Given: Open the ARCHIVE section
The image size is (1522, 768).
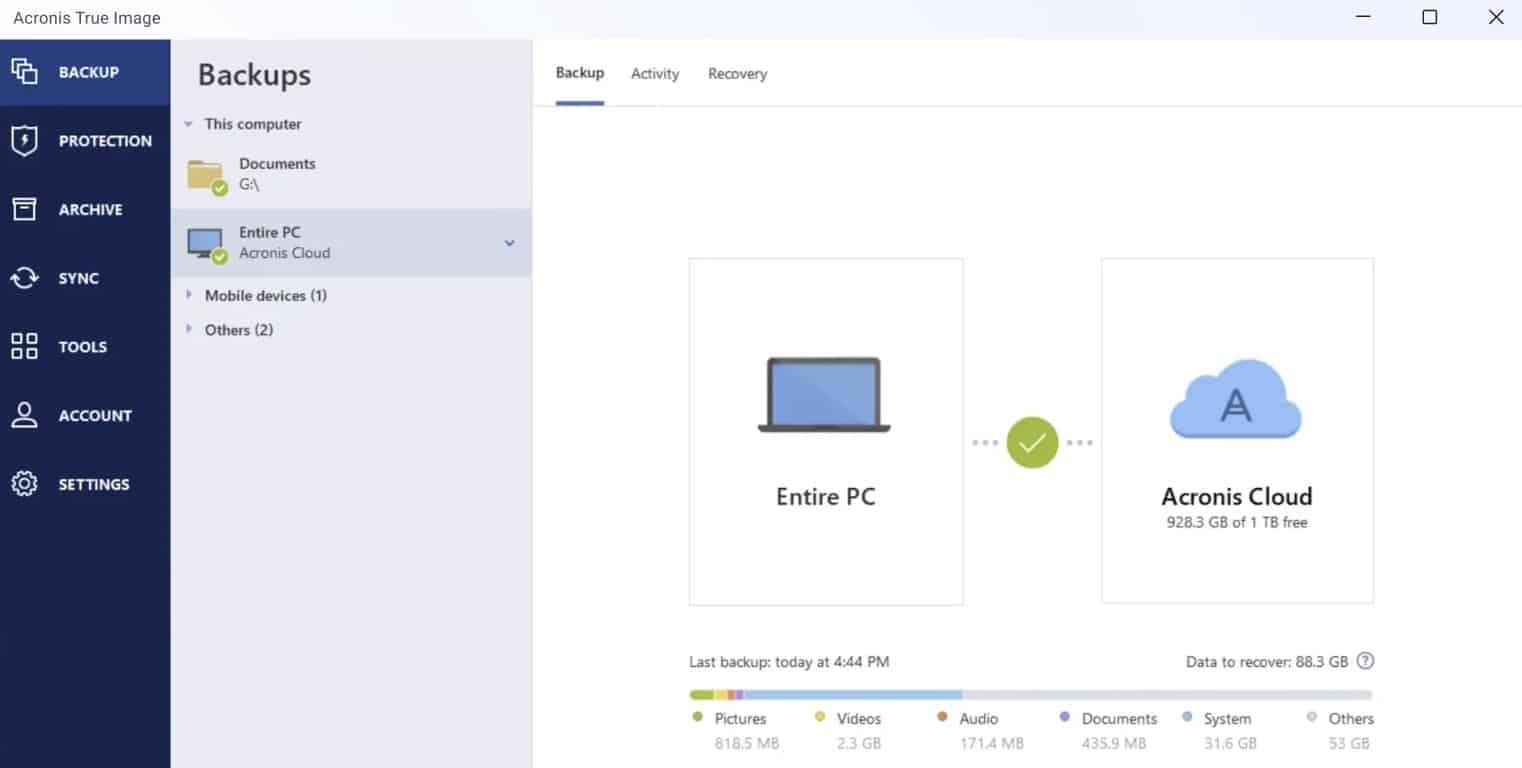Looking at the screenshot, I should click(x=85, y=210).
